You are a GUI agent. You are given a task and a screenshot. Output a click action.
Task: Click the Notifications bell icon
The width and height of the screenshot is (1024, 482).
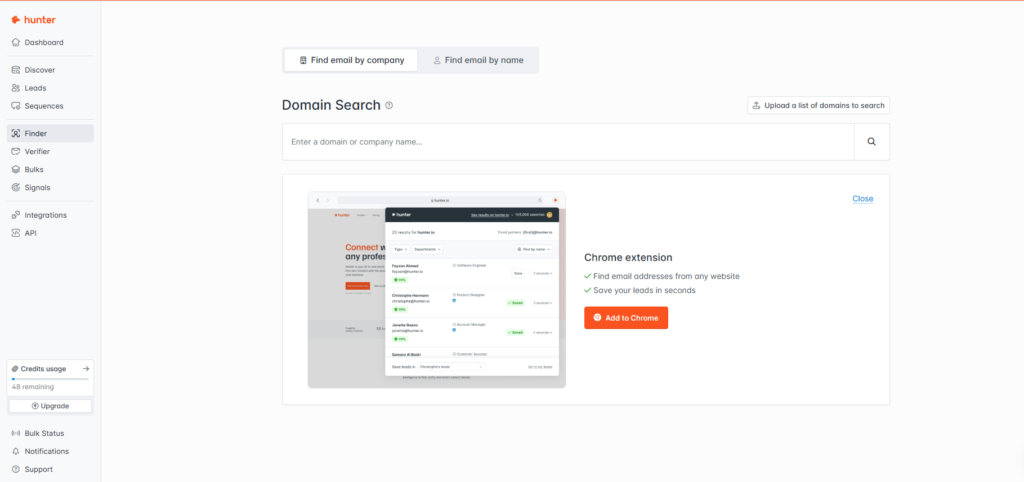tap(16, 451)
